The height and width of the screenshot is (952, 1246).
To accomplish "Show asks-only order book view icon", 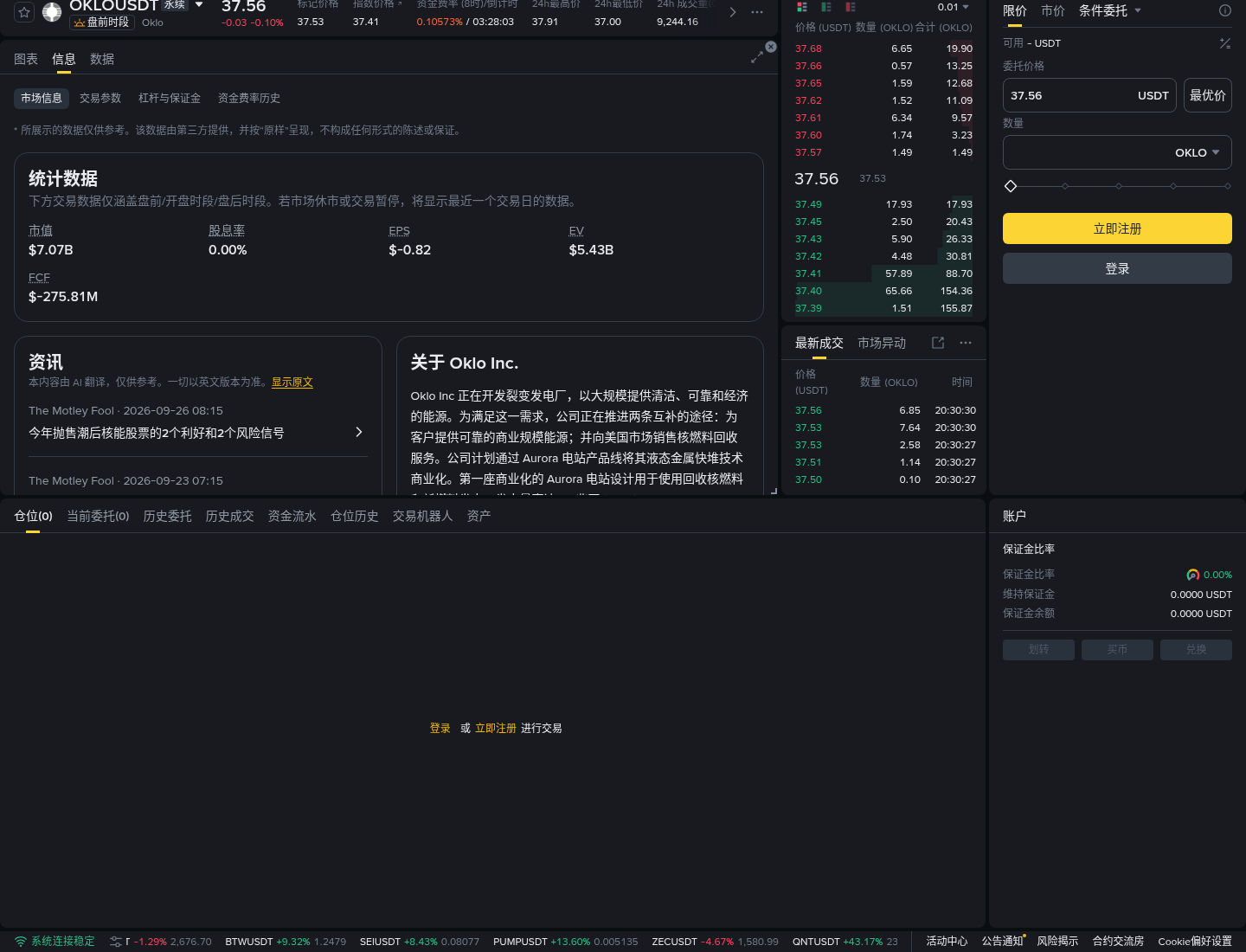I will click(x=851, y=7).
